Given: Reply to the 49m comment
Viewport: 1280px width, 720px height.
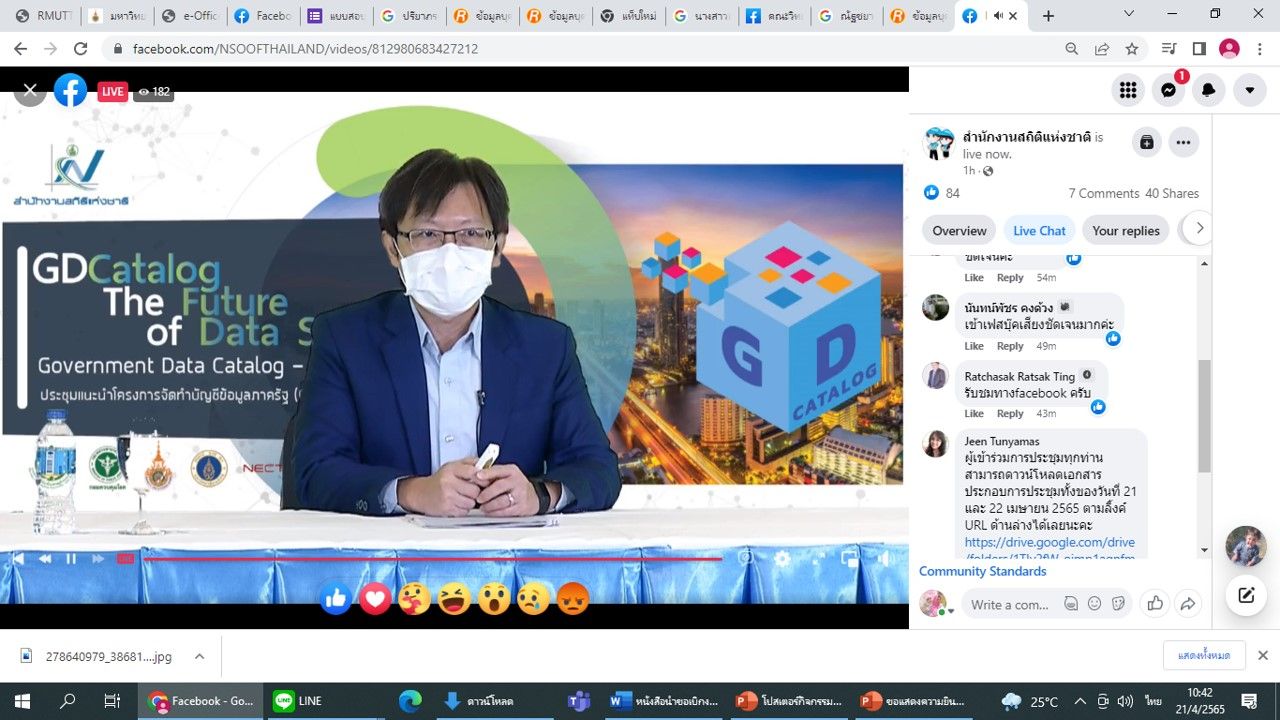Looking at the screenshot, I should click(x=1010, y=346).
